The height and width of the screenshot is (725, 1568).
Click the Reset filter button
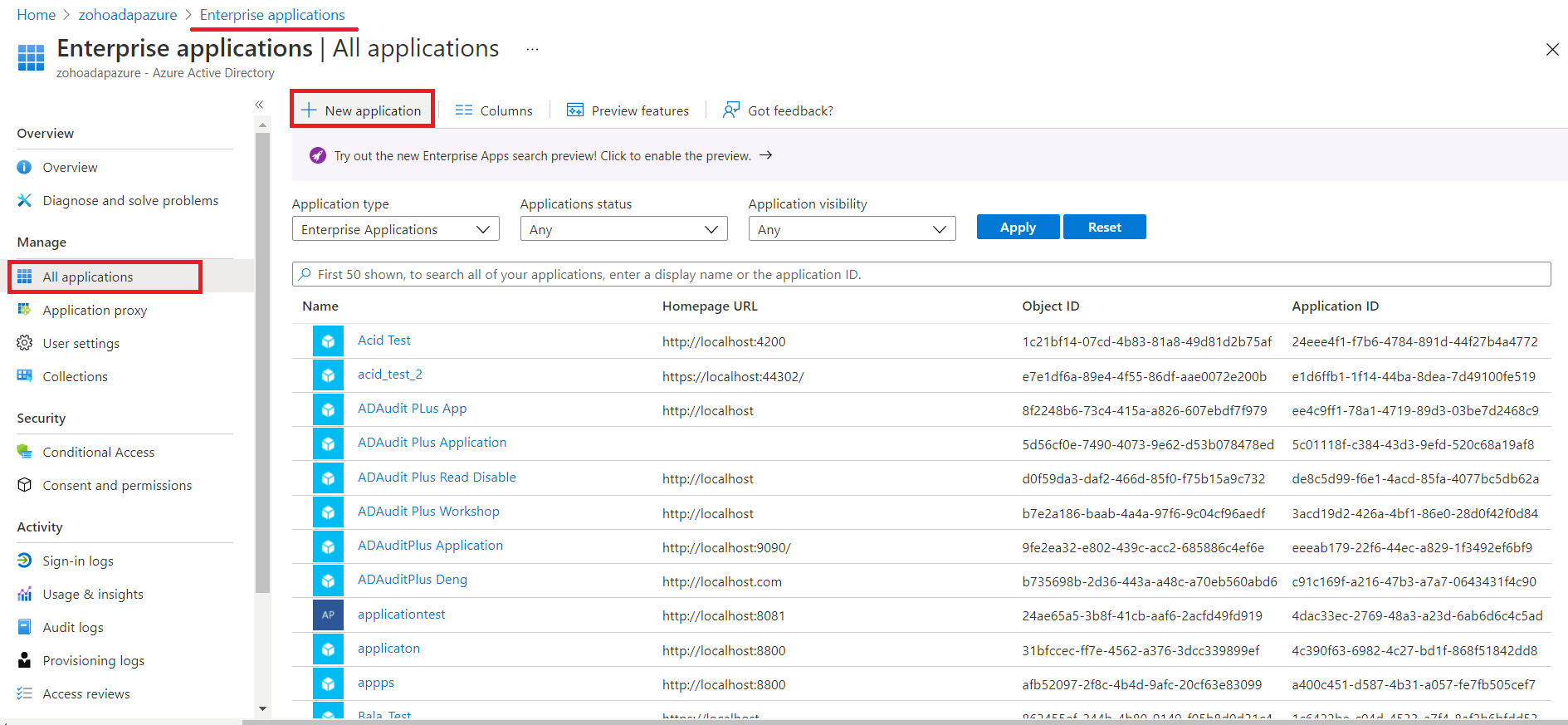click(x=1104, y=228)
